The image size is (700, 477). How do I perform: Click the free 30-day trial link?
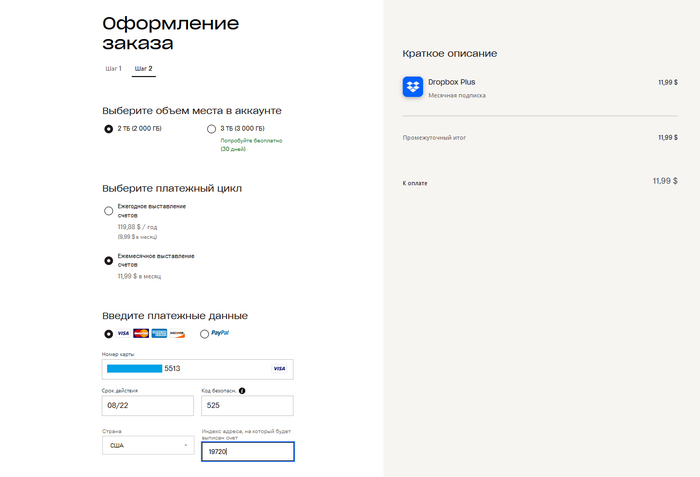[x=244, y=144]
